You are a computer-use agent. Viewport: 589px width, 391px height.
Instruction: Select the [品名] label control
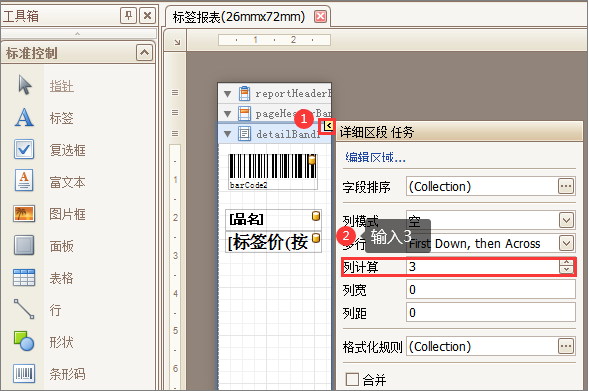coord(273,219)
